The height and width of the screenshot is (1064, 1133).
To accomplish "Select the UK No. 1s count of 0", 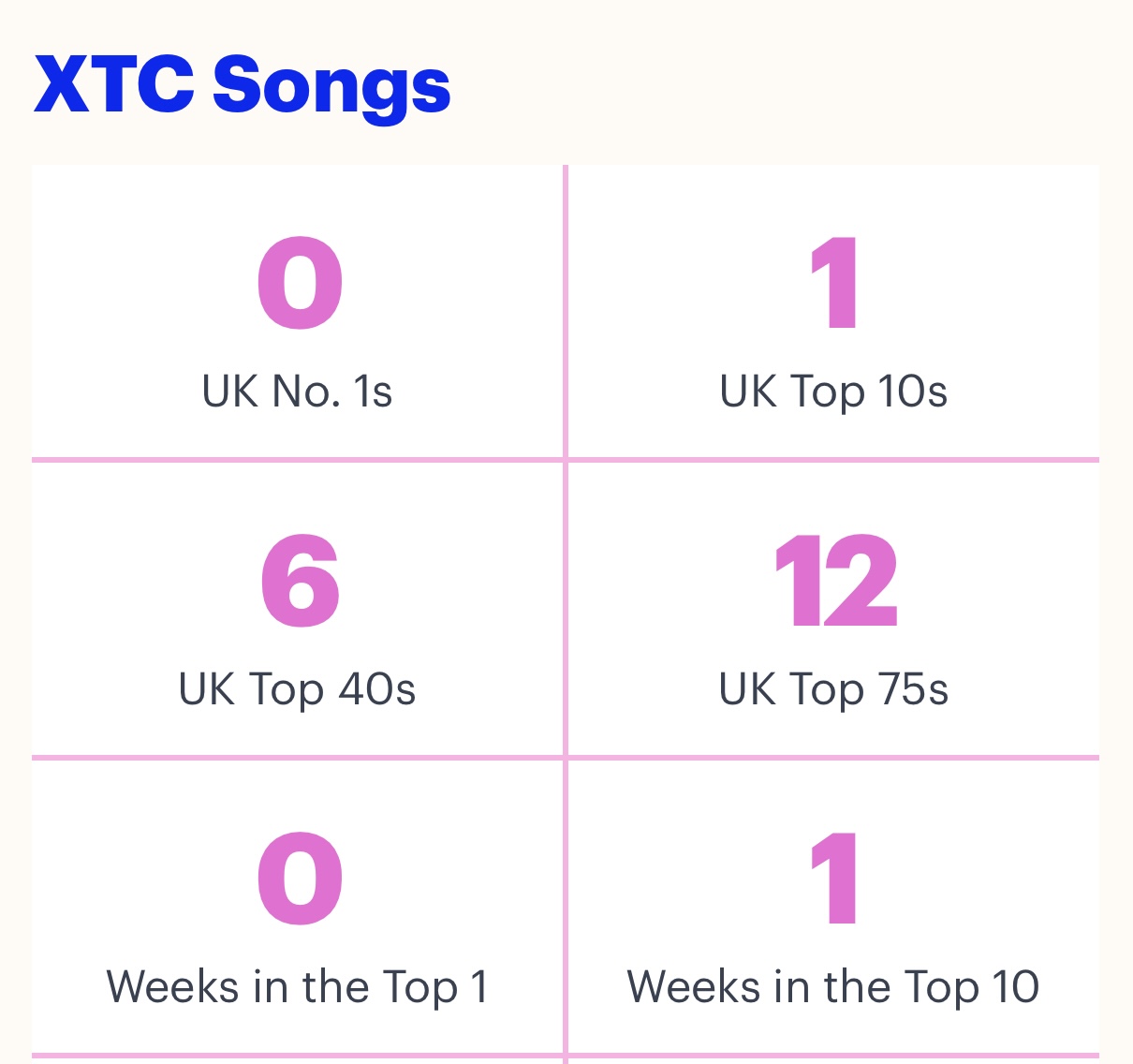I will pos(300,284).
